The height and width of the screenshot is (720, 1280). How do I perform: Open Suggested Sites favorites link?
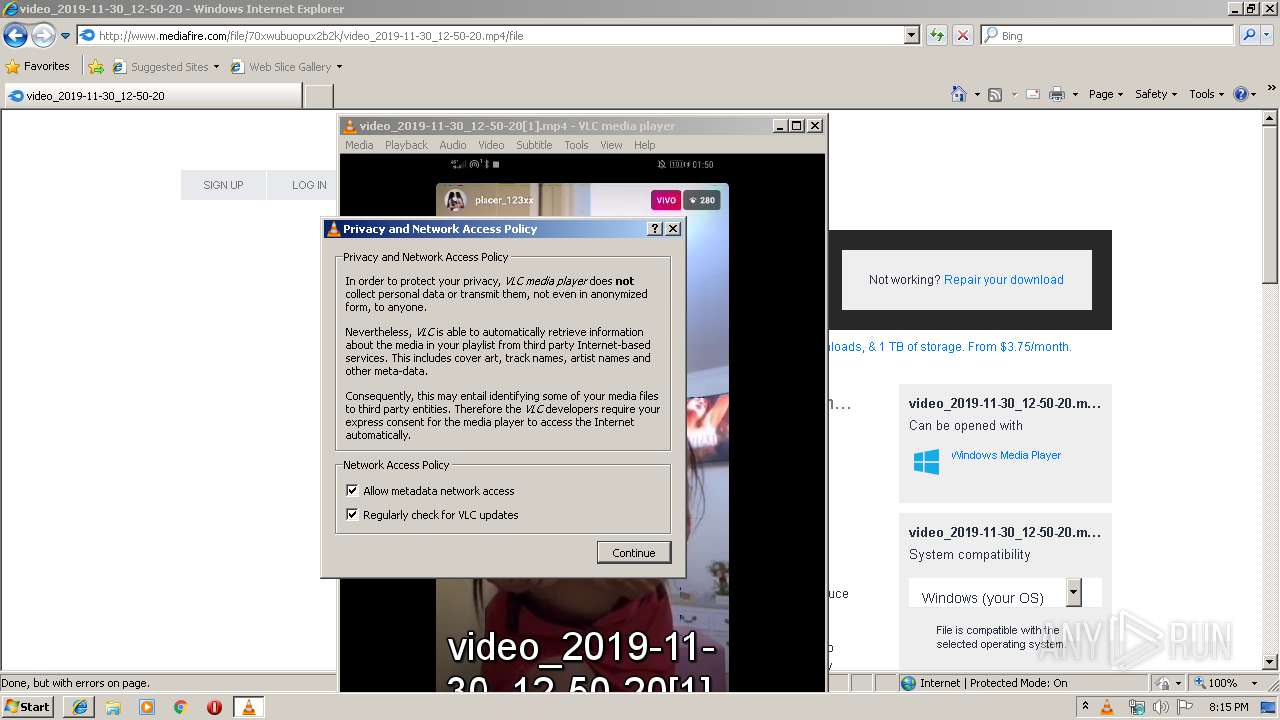pyautogui.click(x=166, y=67)
